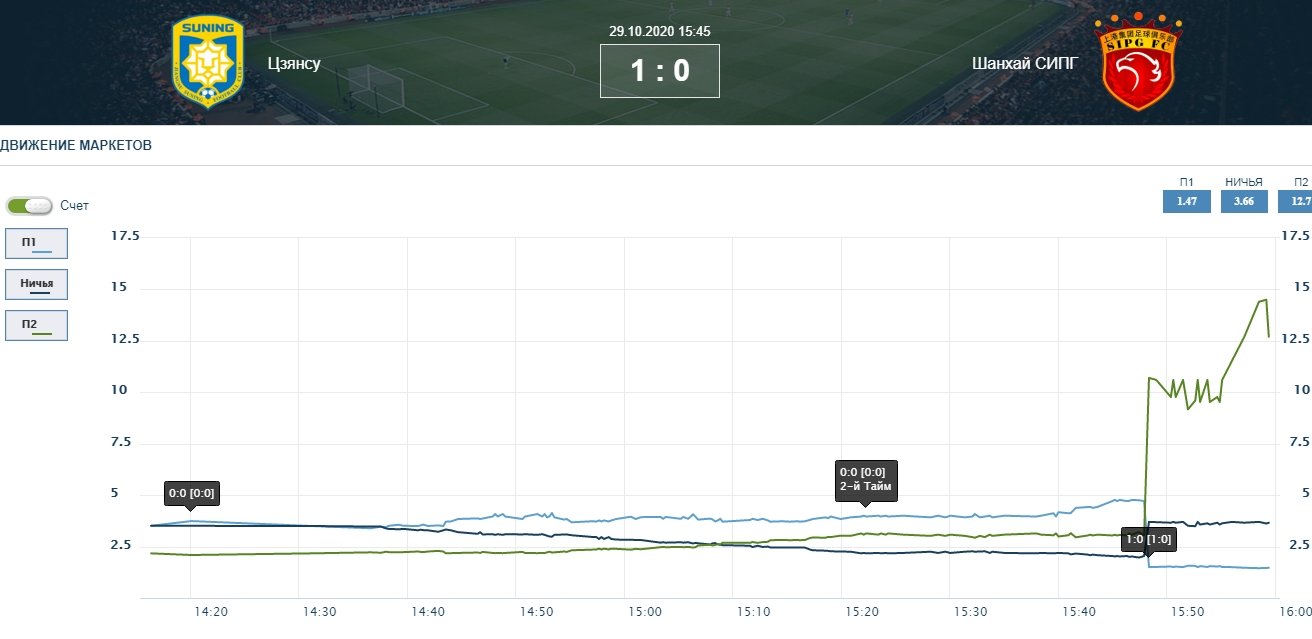1312x639 pixels.
Task: Hide the Ничья line via legend
Action: 36,285
